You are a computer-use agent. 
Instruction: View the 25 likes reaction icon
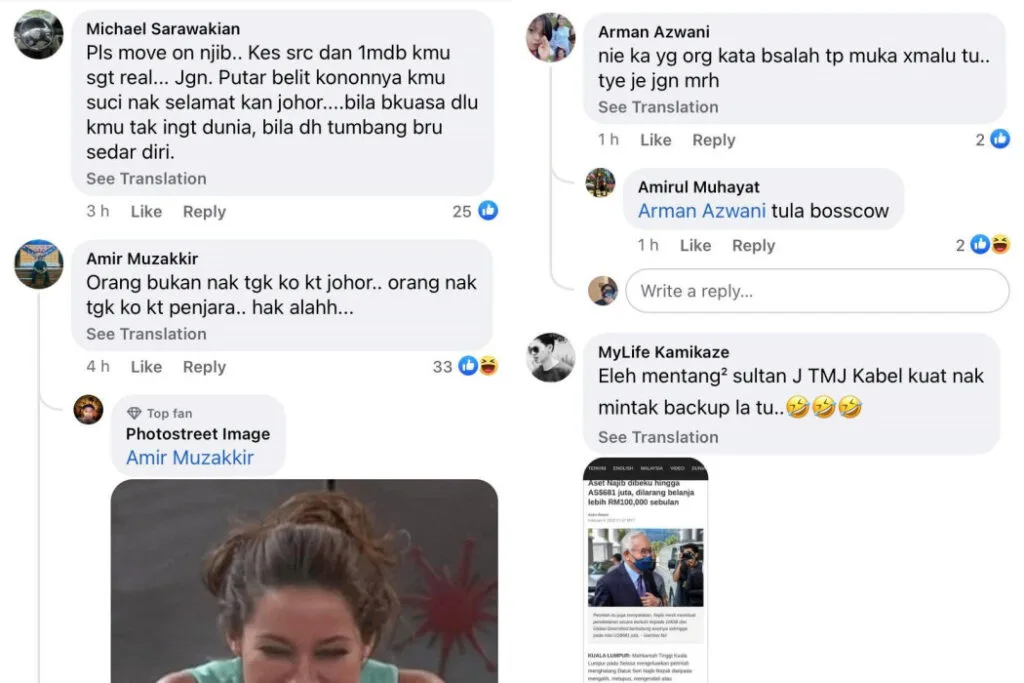(488, 210)
